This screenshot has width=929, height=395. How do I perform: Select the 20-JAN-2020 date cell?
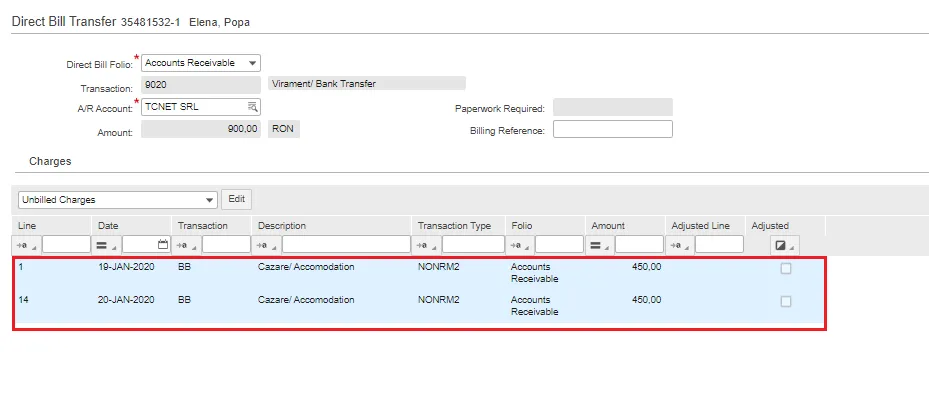click(x=126, y=300)
